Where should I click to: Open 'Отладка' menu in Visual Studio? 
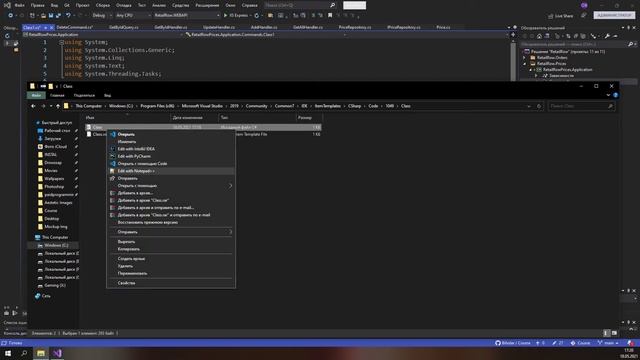click(124, 5)
